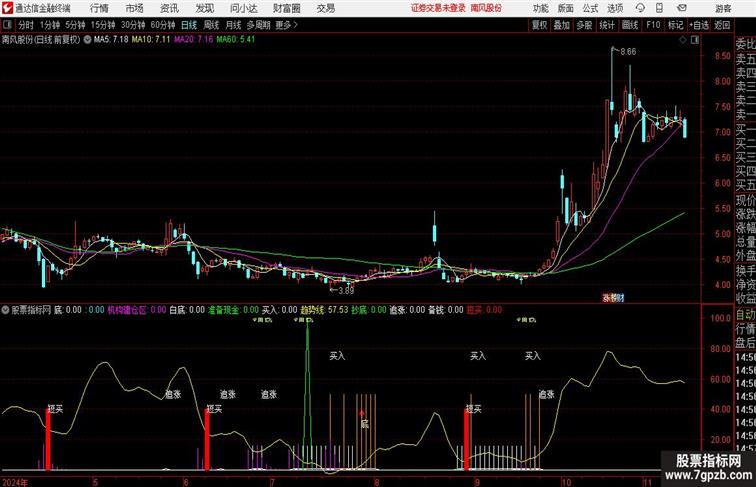Open the 选项 menu
Viewport: 756px width, 487px height.
(615, 8)
